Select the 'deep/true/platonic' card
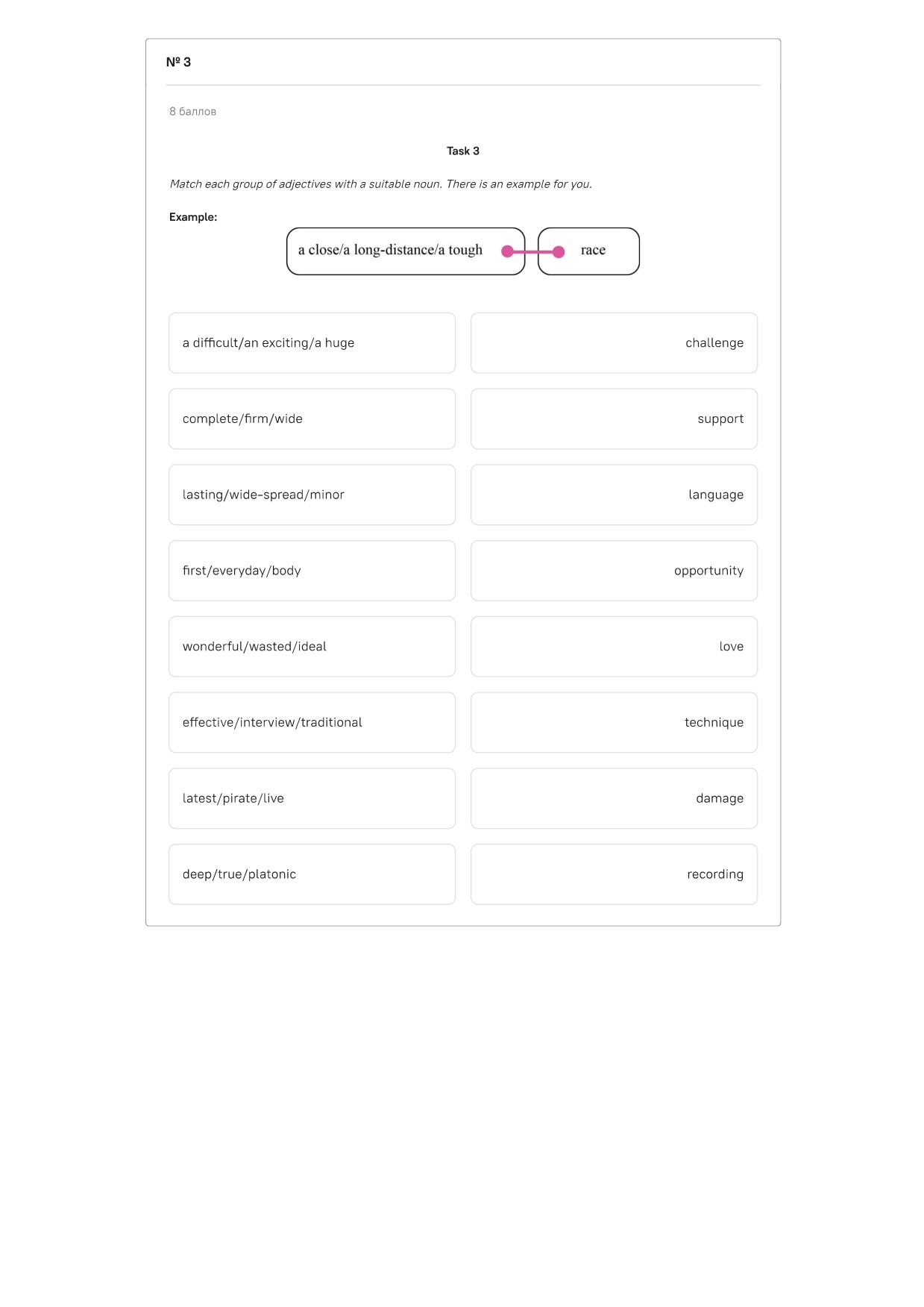924x1307 pixels. pyautogui.click(x=312, y=874)
